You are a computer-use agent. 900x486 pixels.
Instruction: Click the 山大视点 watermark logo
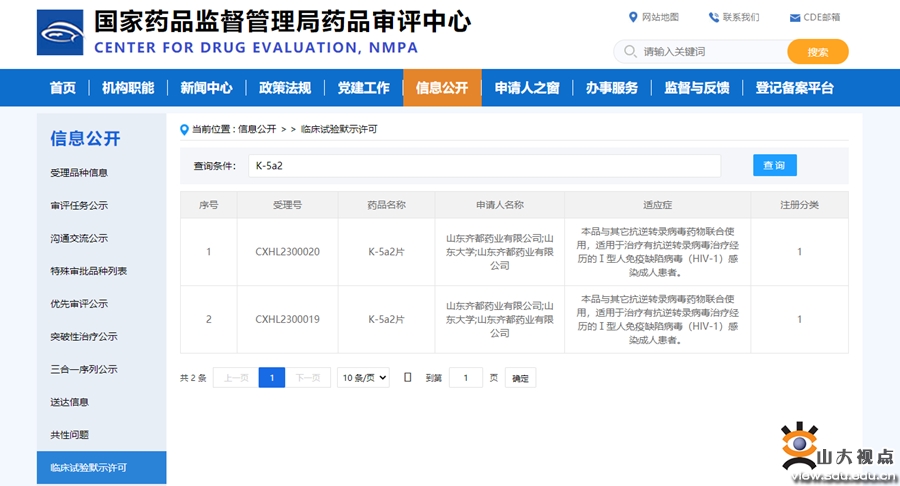[x=800, y=450]
